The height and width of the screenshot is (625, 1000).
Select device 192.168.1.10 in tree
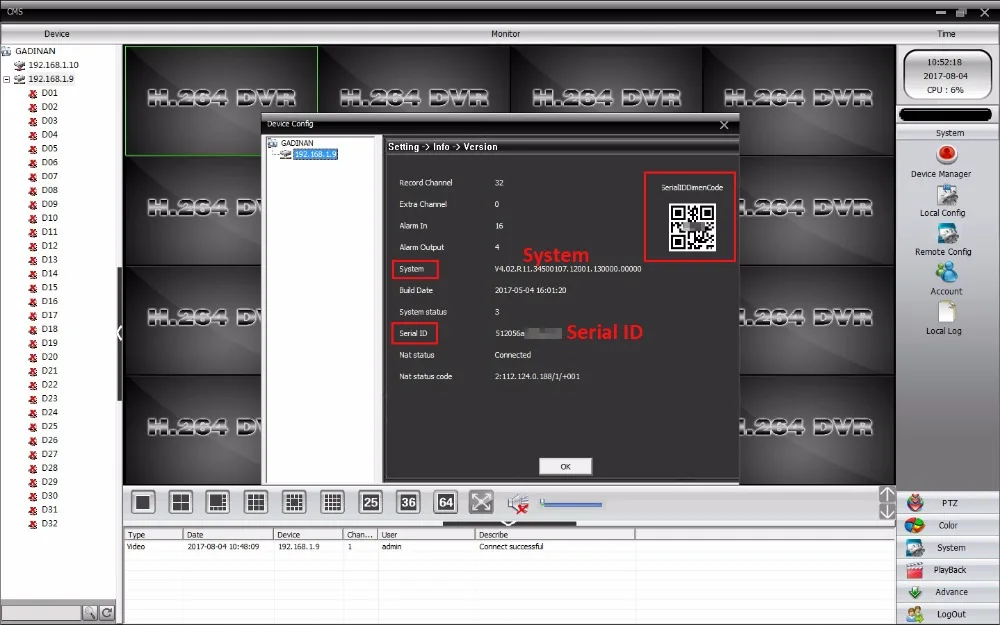pyautogui.click(x=54, y=65)
